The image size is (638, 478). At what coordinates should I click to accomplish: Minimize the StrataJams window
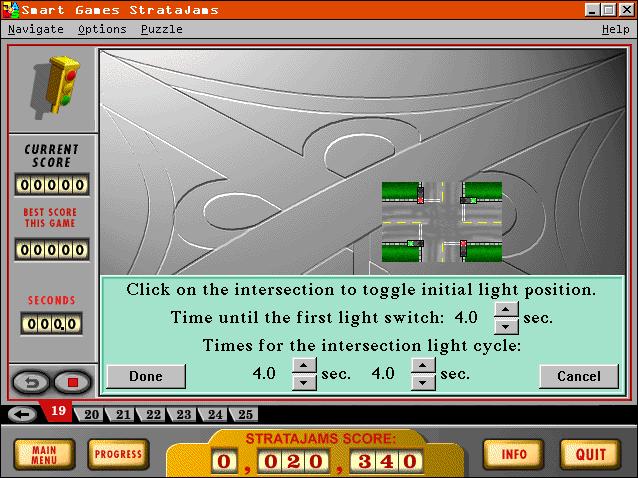592,10
